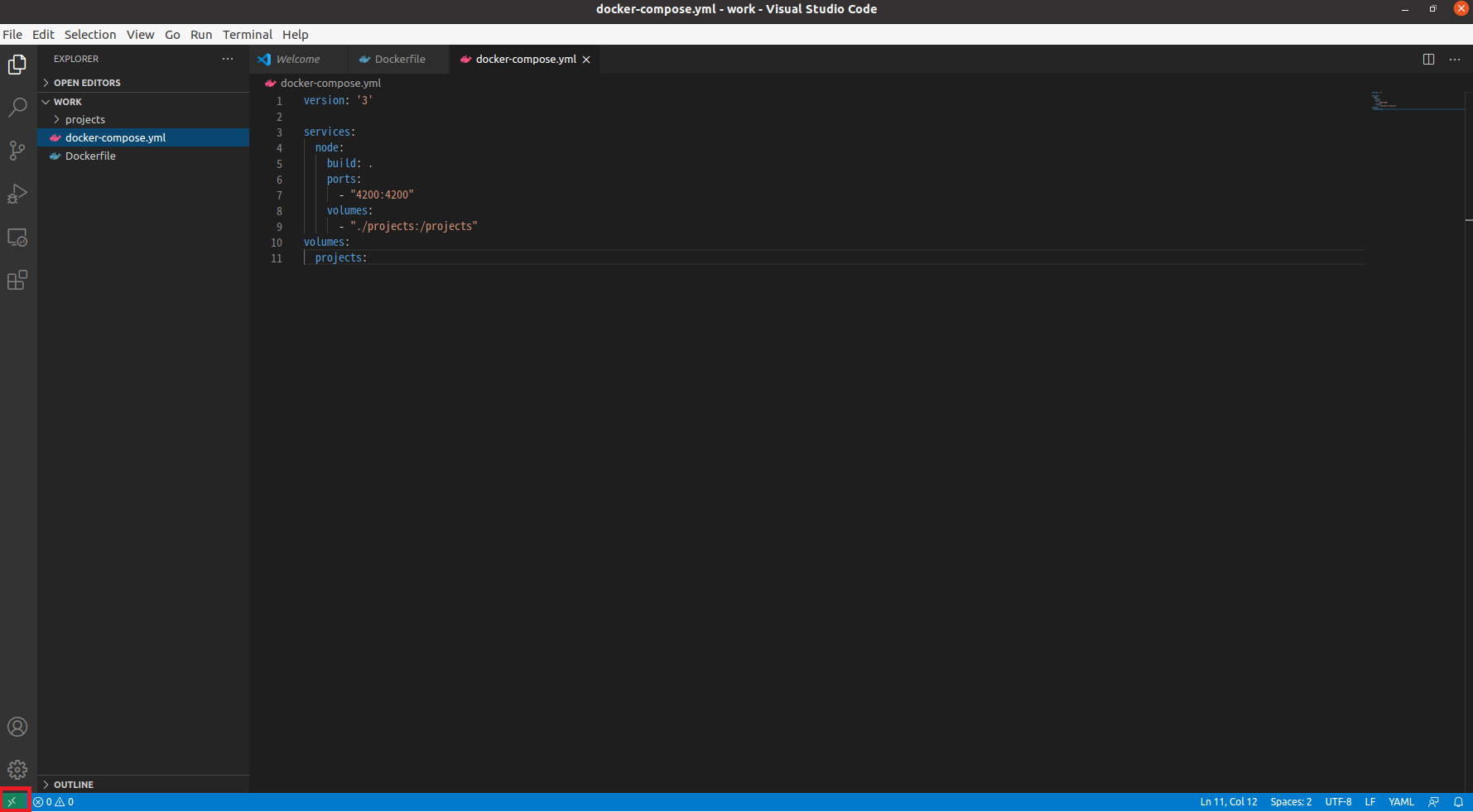Click Ln 11, Col 12 go-to-line indicator

[1229, 802]
